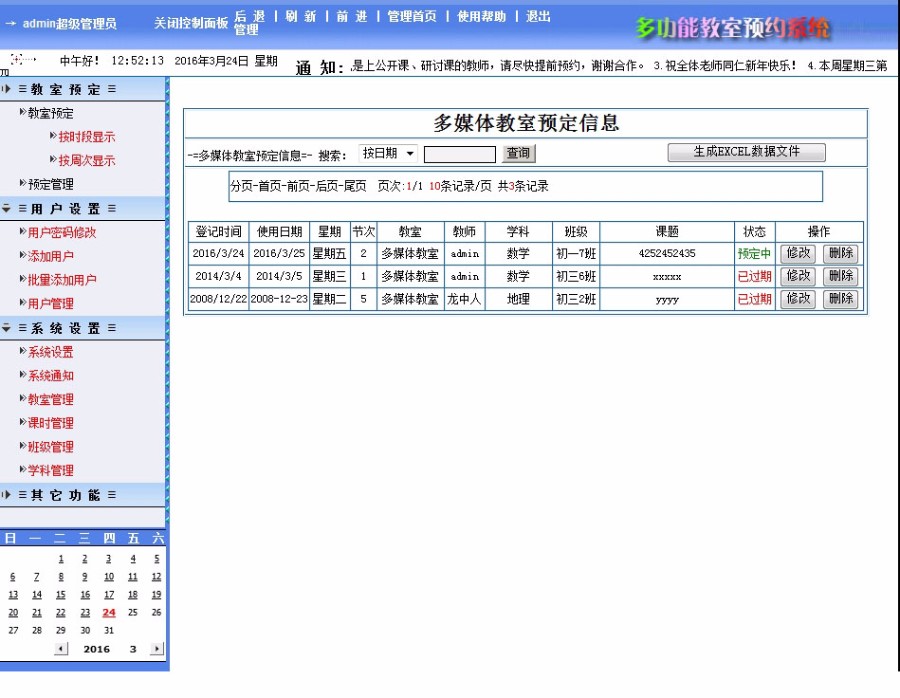Click 修改 for the yyyy row
Viewport: 900px width, 698px height.
(x=798, y=299)
